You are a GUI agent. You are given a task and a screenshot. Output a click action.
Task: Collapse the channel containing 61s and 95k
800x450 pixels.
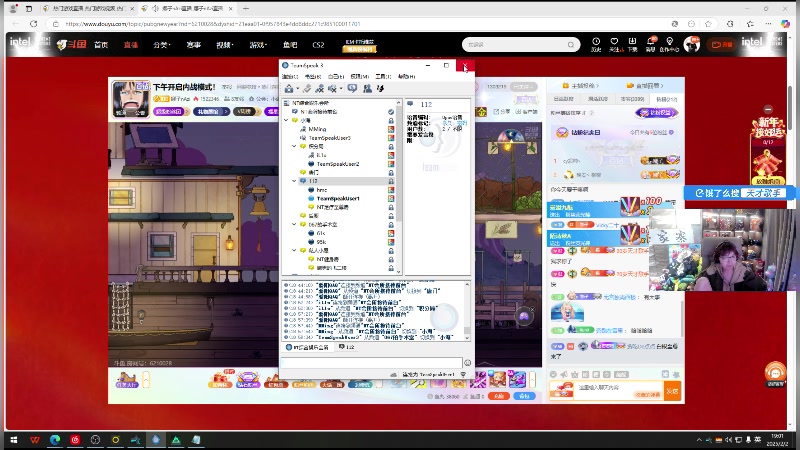pyautogui.click(x=294, y=224)
